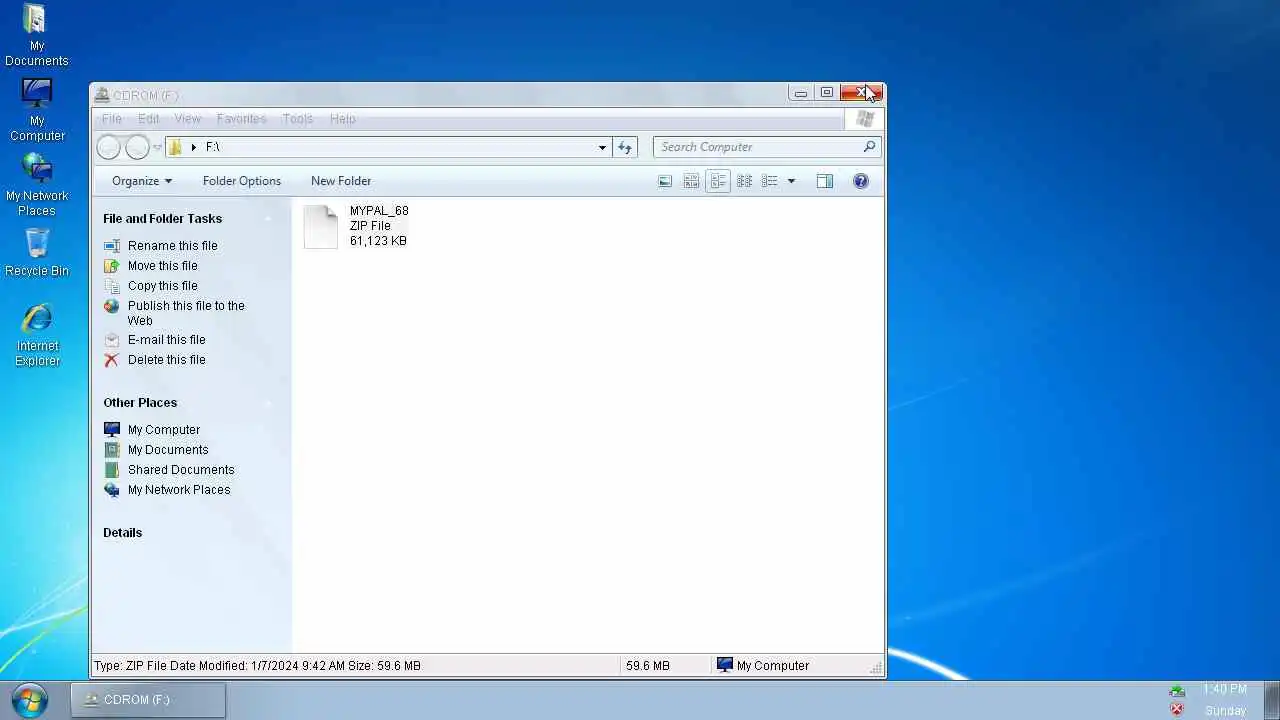Click the Forward navigation arrow button
Screen dimensions: 1280x720
coord(137,147)
